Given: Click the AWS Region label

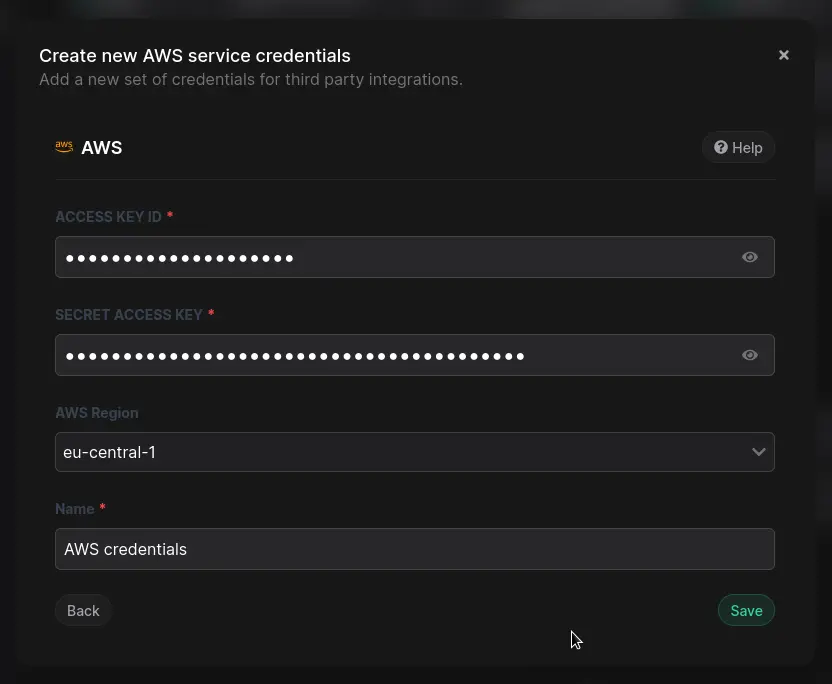Looking at the screenshot, I should 97,413.
